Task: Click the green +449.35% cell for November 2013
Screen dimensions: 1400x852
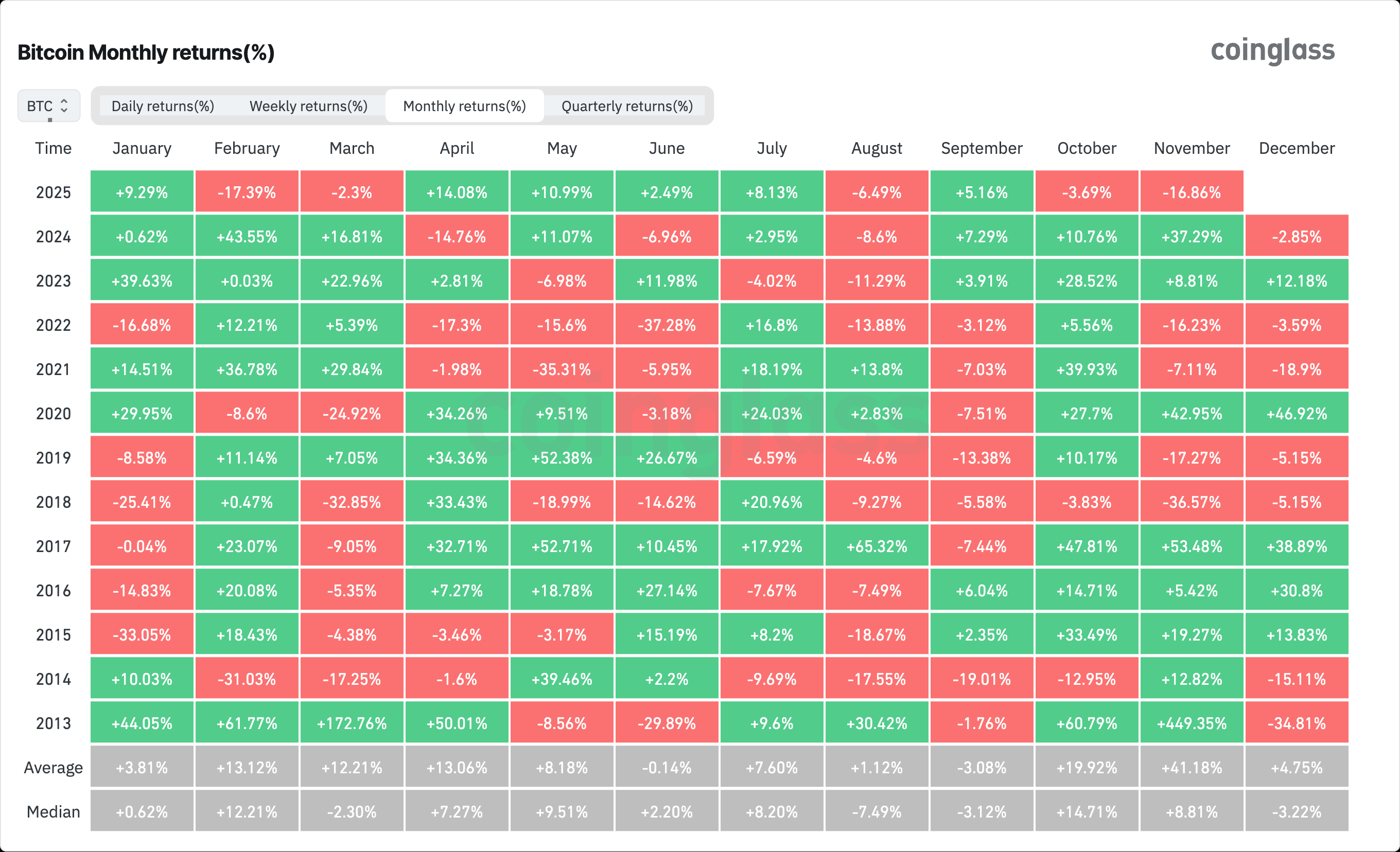Action: coord(1191,722)
